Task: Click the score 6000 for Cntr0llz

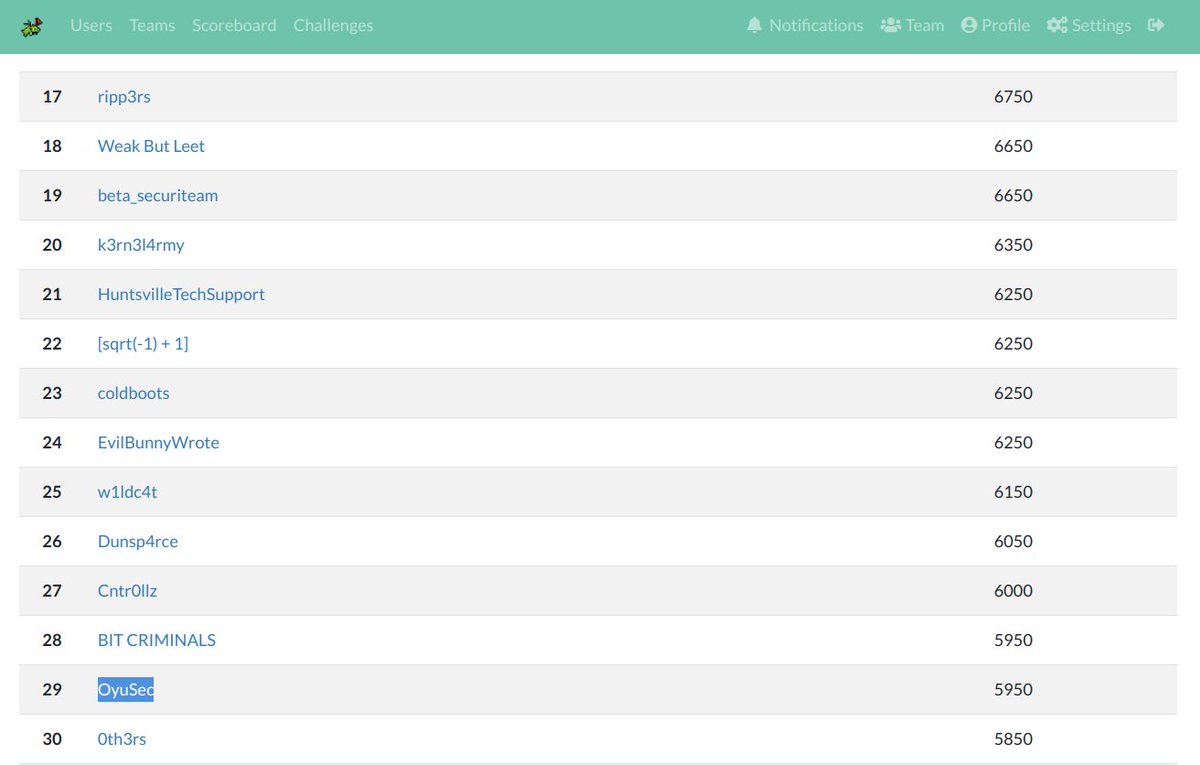Action: click(1013, 591)
